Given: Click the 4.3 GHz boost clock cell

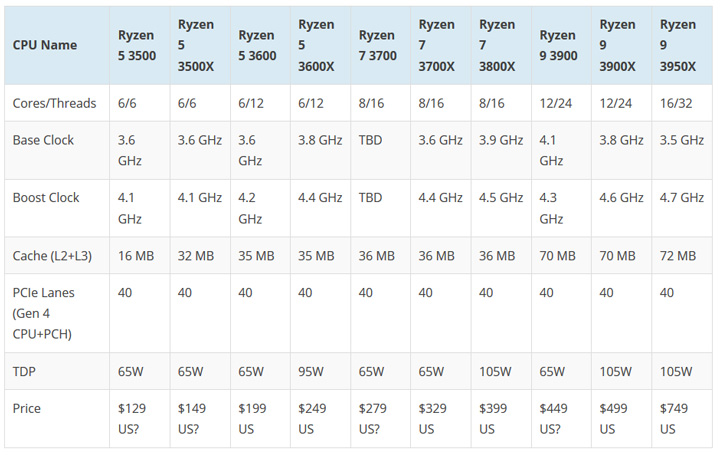Looking at the screenshot, I should [561, 208].
